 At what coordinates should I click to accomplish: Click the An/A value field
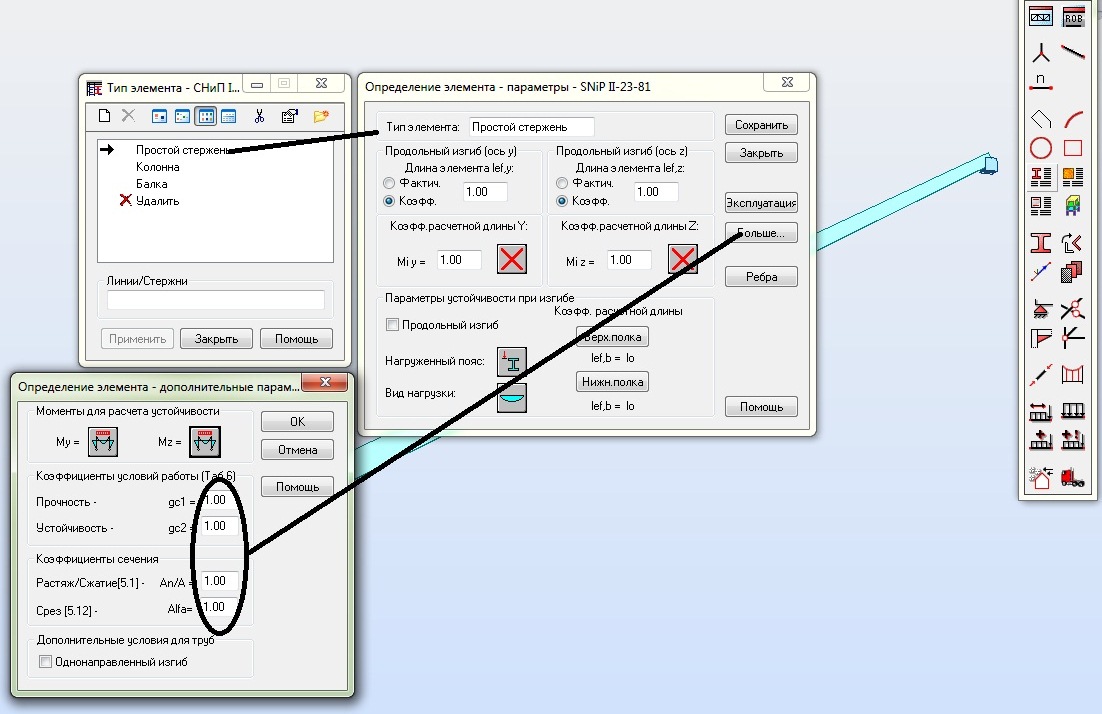click(219, 581)
